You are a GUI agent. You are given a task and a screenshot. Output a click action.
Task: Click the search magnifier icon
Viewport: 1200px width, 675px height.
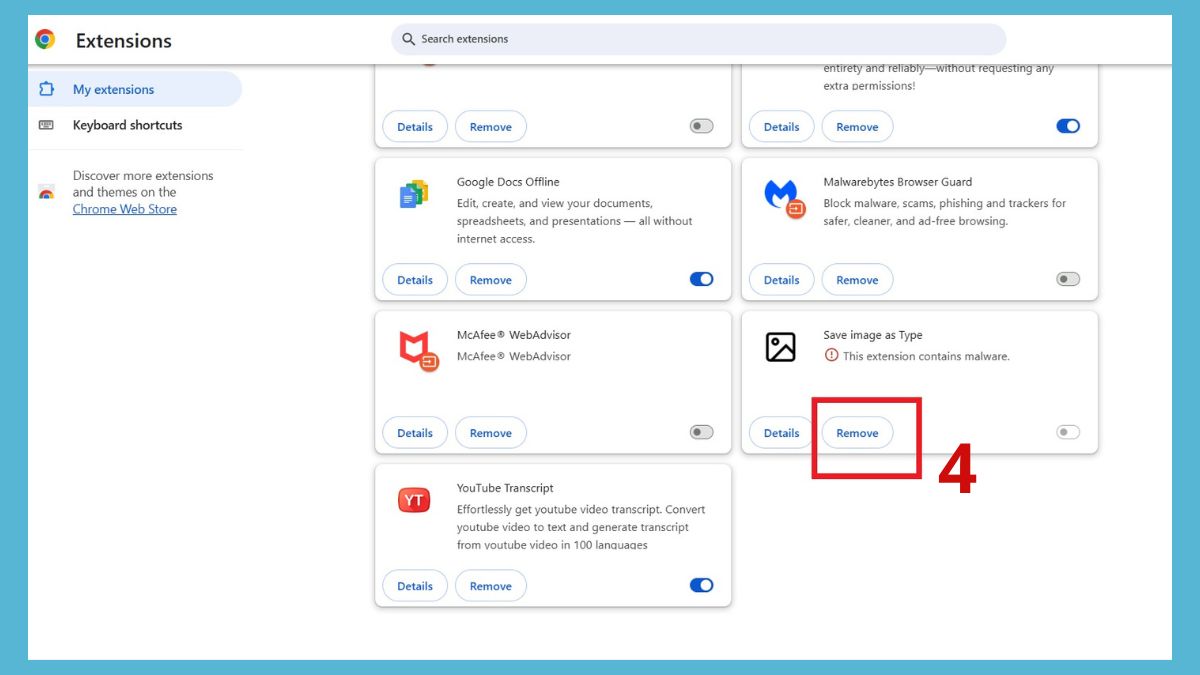point(408,39)
